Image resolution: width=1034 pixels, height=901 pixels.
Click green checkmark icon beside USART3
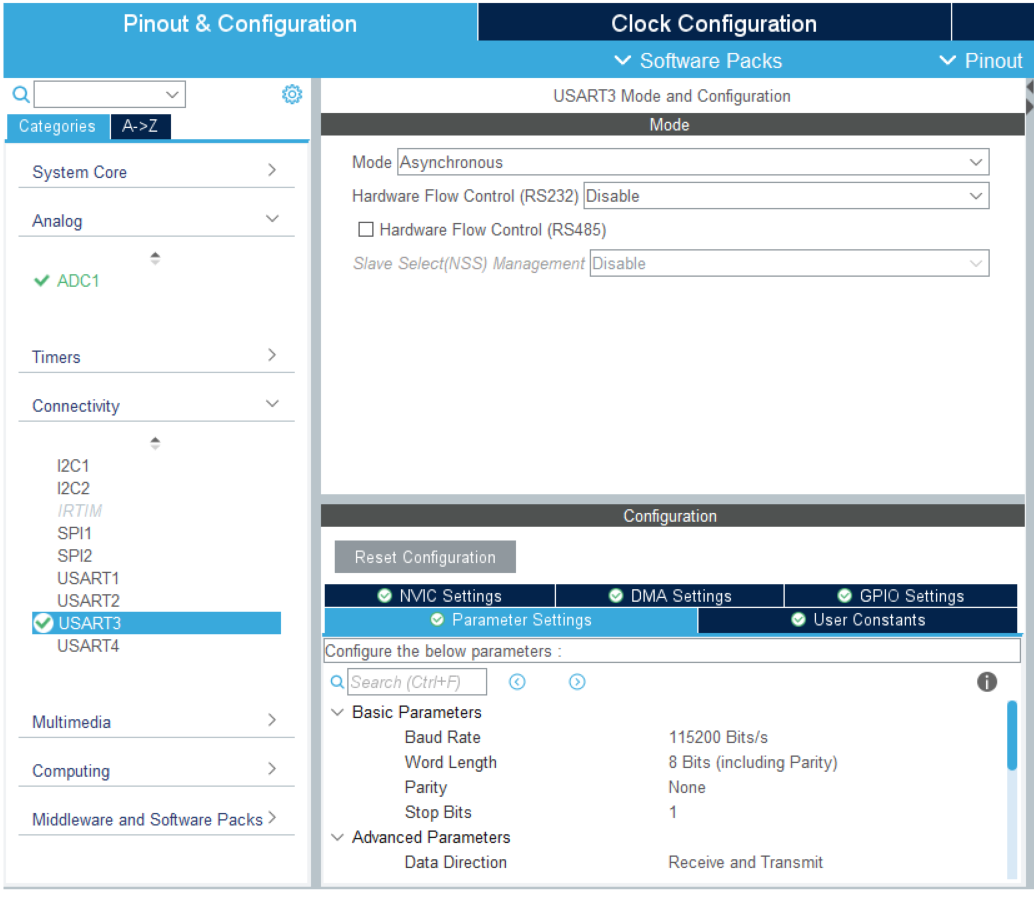[x=43, y=623]
